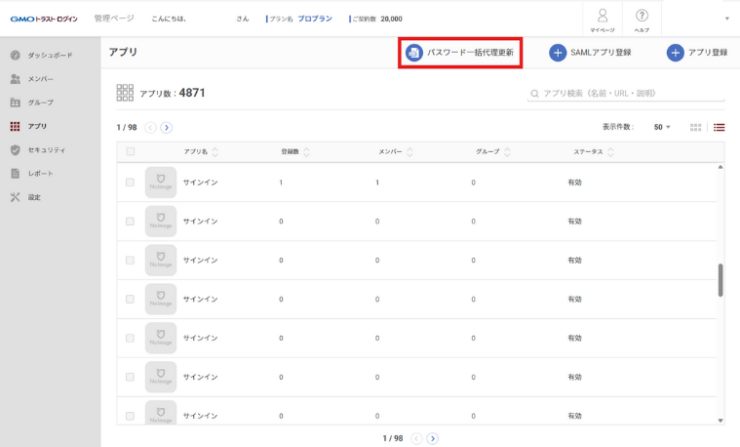
Task: Open セキュリティ in the sidebar
Action: pos(46,150)
